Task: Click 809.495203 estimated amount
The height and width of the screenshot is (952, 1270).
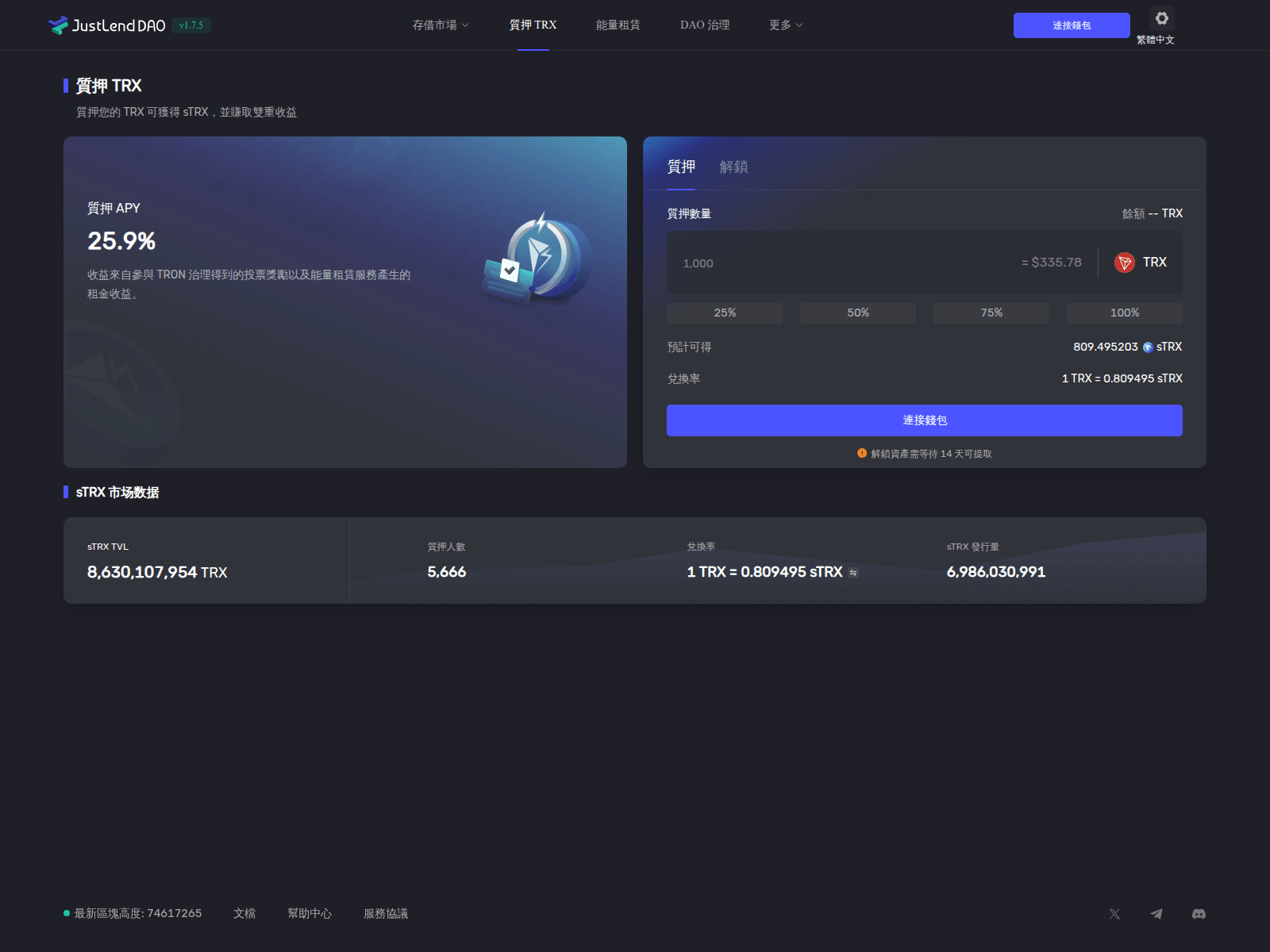Action: tap(1106, 347)
